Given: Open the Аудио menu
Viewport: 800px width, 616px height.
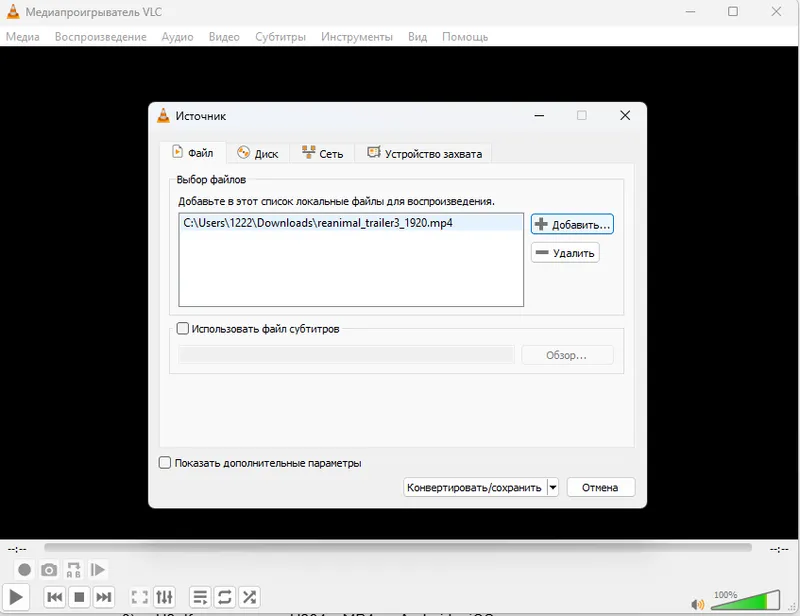Looking at the screenshot, I should (x=178, y=37).
